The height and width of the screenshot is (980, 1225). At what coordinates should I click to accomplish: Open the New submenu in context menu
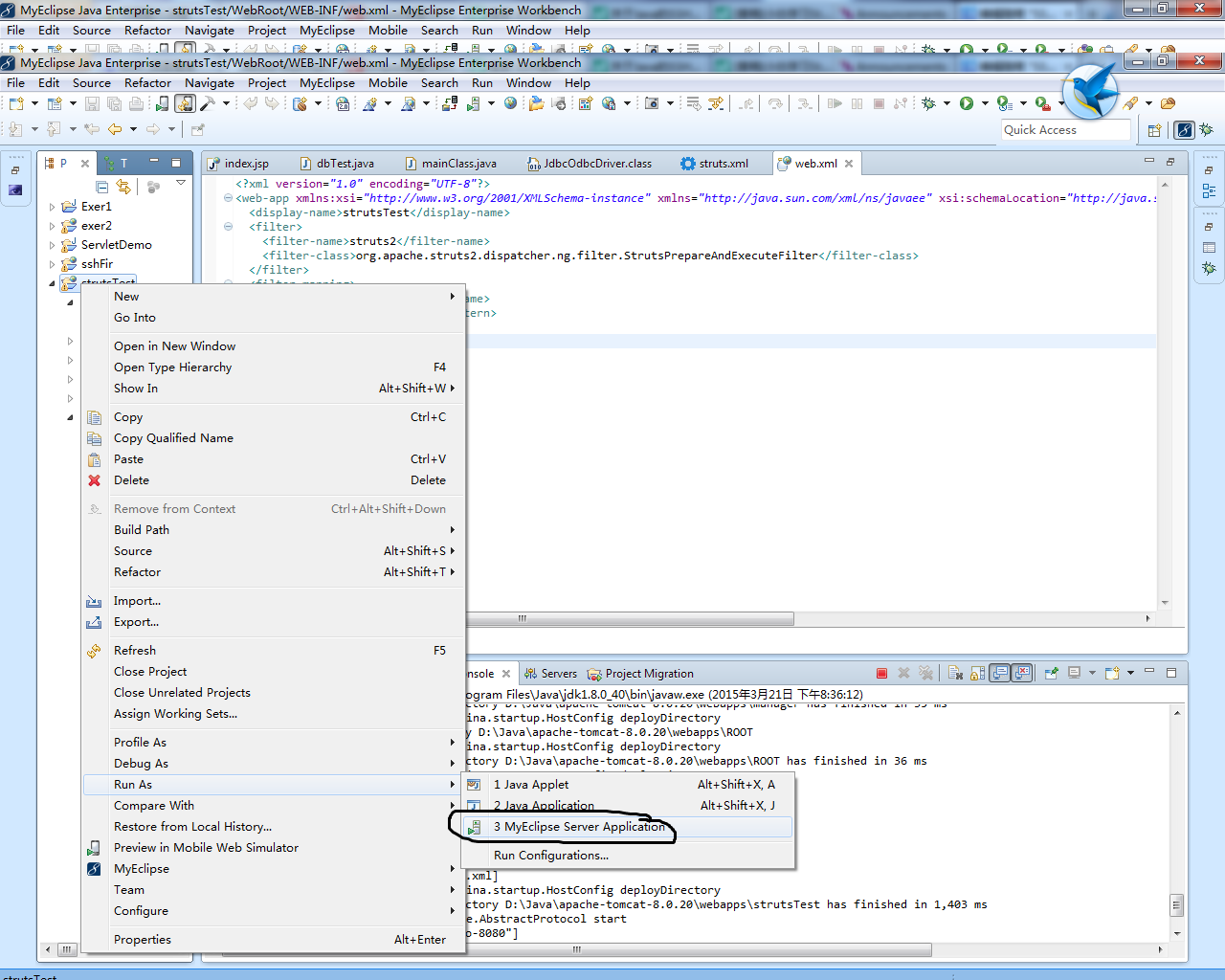pyautogui.click(x=274, y=296)
